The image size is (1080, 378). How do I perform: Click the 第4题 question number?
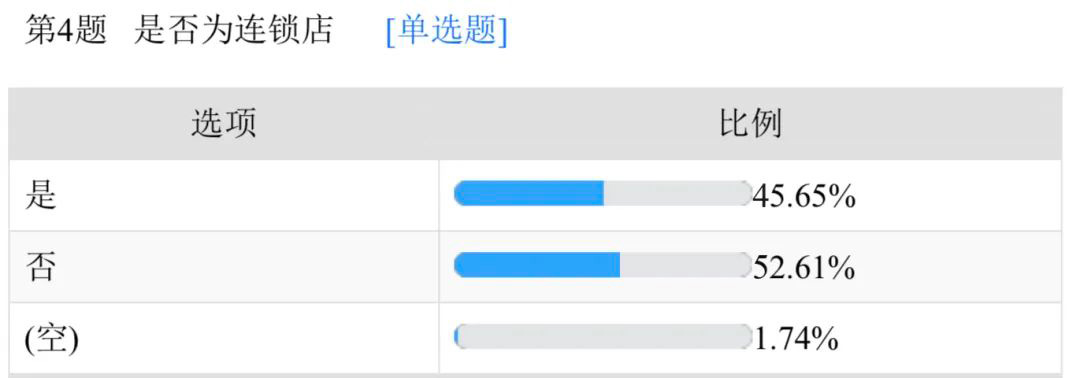(x=66, y=30)
